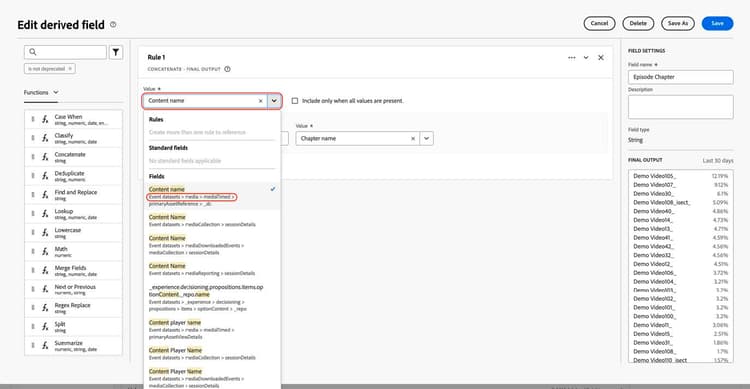Select the Next or Previous function icon
The width and height of the screenshot is (750, 389).
(x=45, y=289)
